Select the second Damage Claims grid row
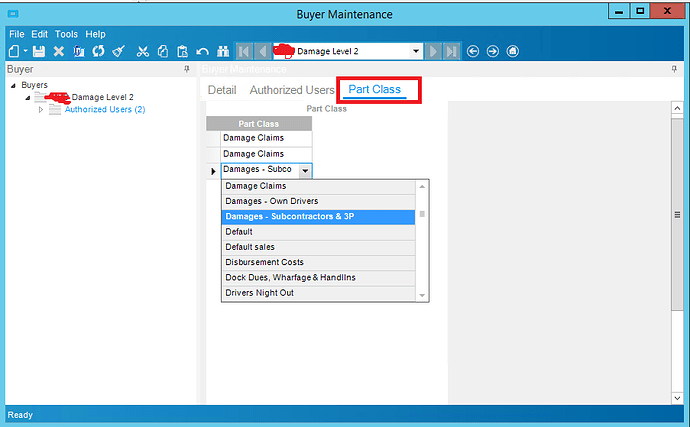 tap(266, 154)
